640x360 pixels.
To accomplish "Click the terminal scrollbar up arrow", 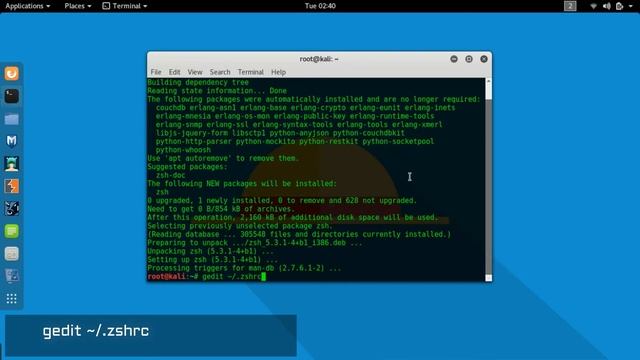I will (488, 82).
